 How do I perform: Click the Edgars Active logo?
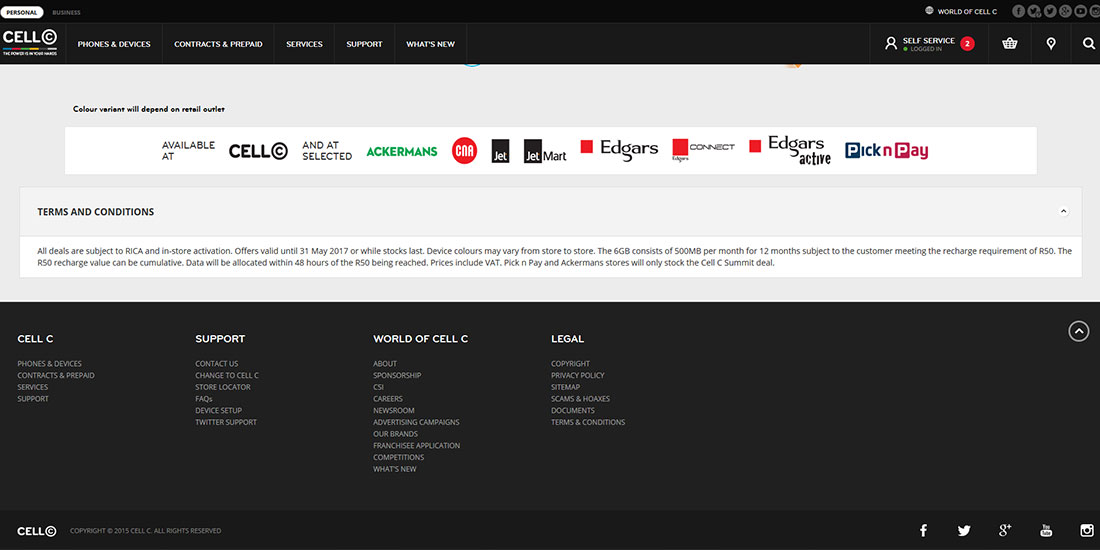click(x=790, y=149)
